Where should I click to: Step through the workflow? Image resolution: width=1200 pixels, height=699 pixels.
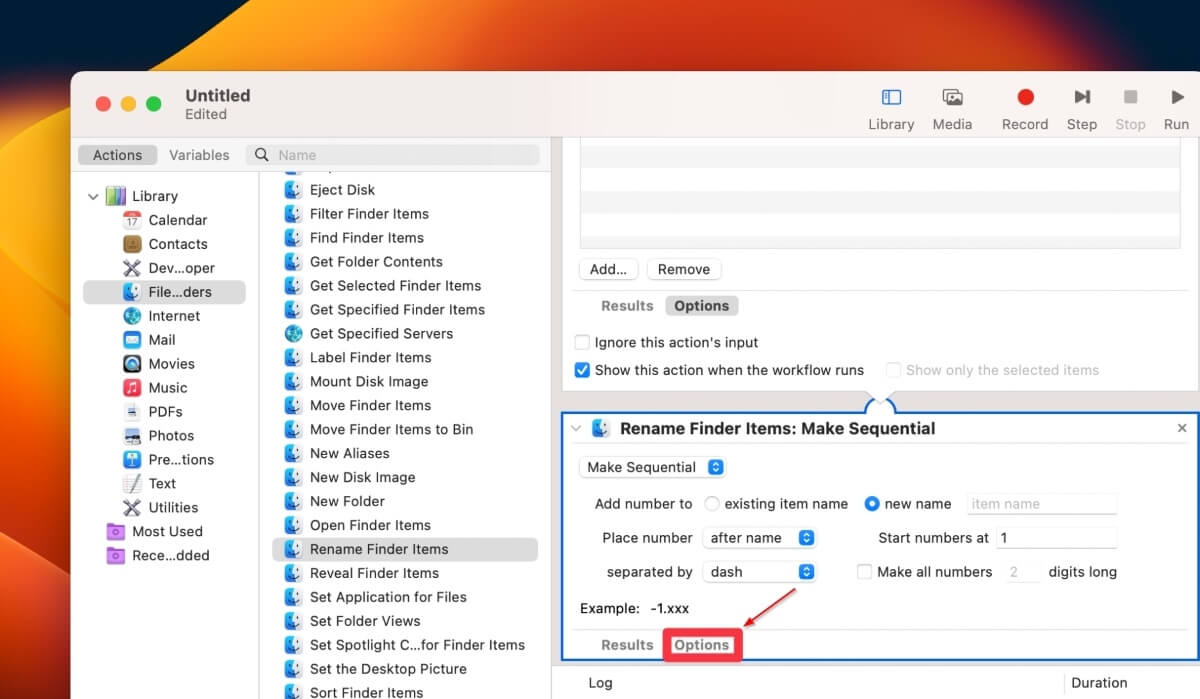(1081, 105)
